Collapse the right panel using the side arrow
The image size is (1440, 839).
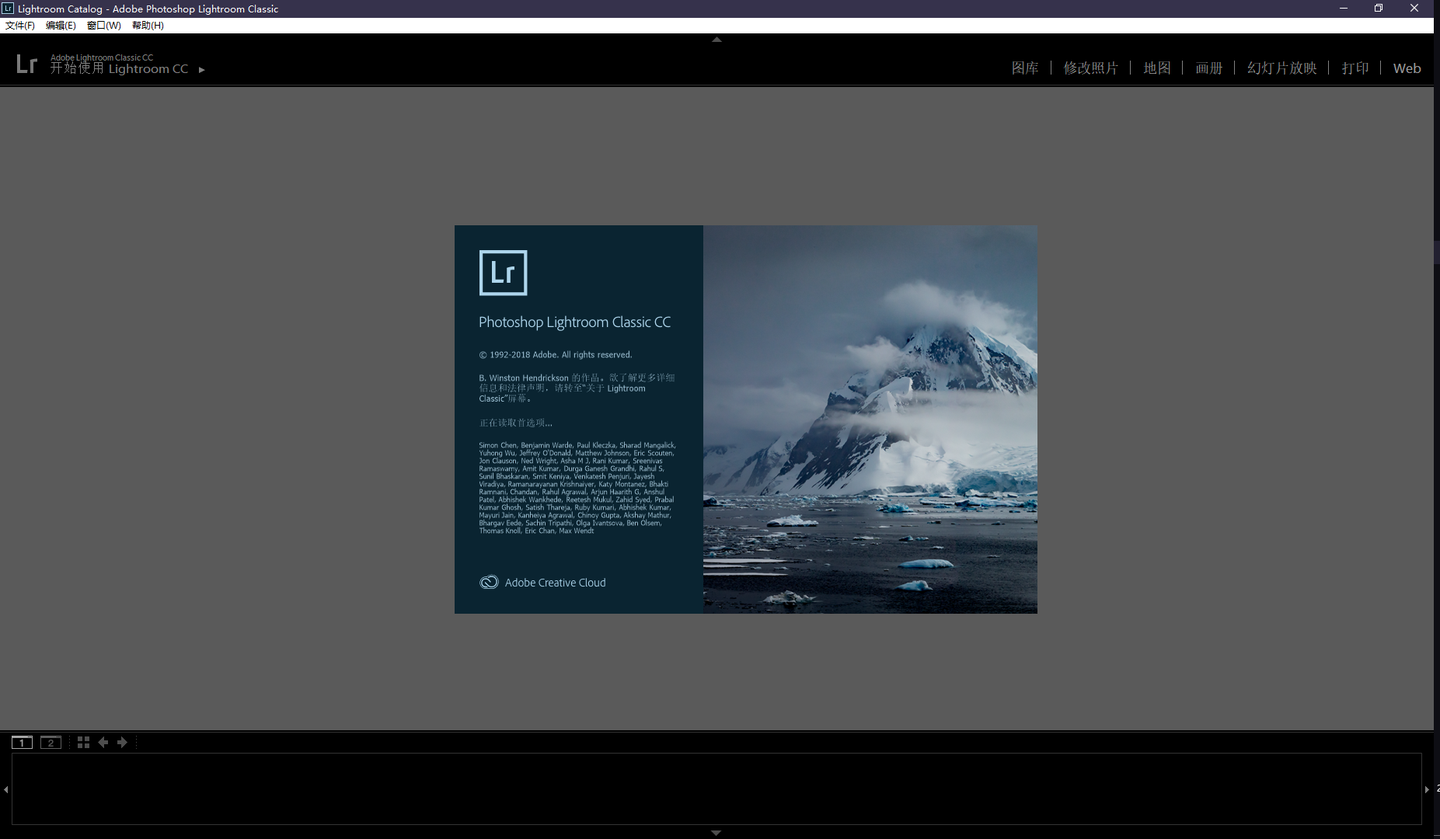tap(1427, 789)
